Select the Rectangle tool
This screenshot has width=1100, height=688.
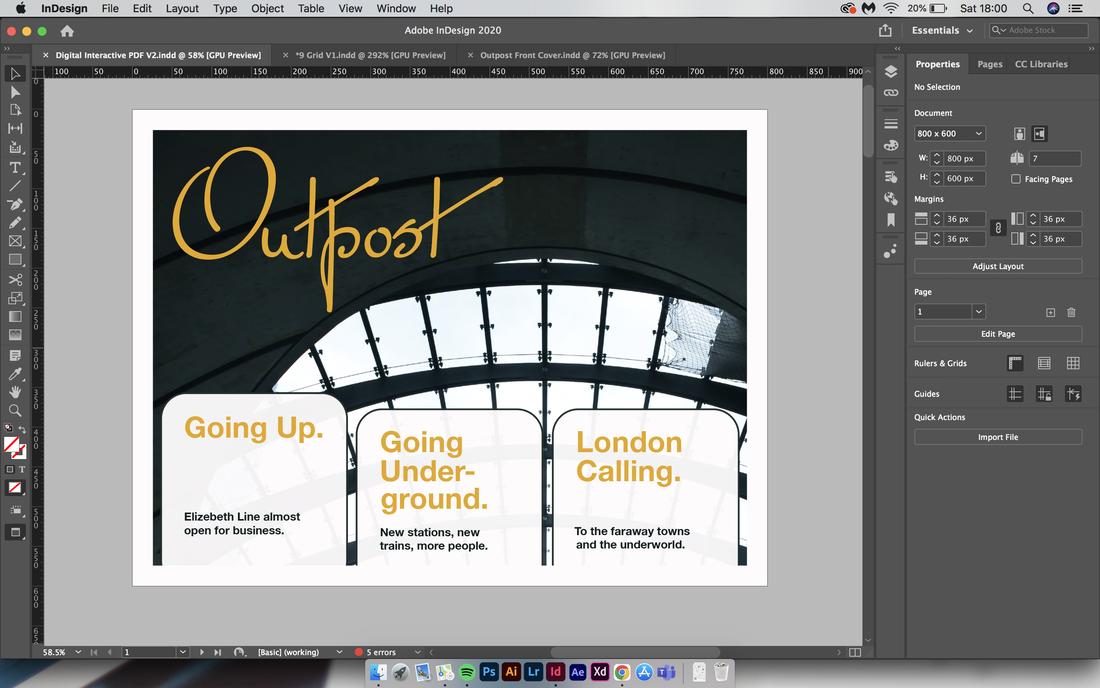(15, 259)
